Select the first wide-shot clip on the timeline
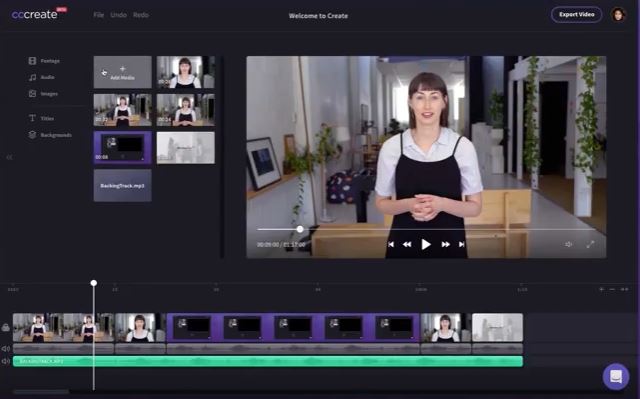Screen dimensions: 640x399 pos(63,328)
